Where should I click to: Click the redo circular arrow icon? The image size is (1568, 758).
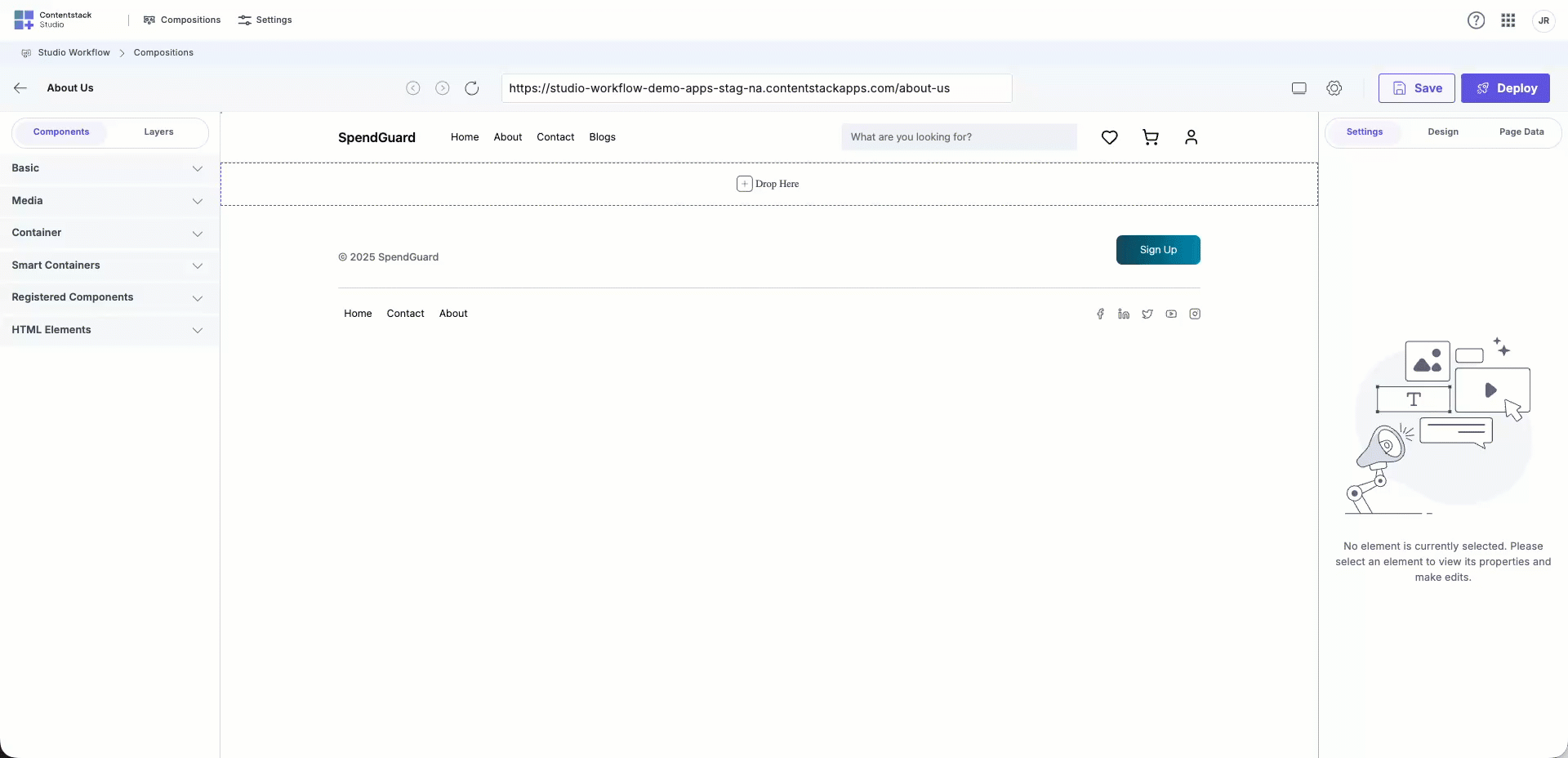443,88
